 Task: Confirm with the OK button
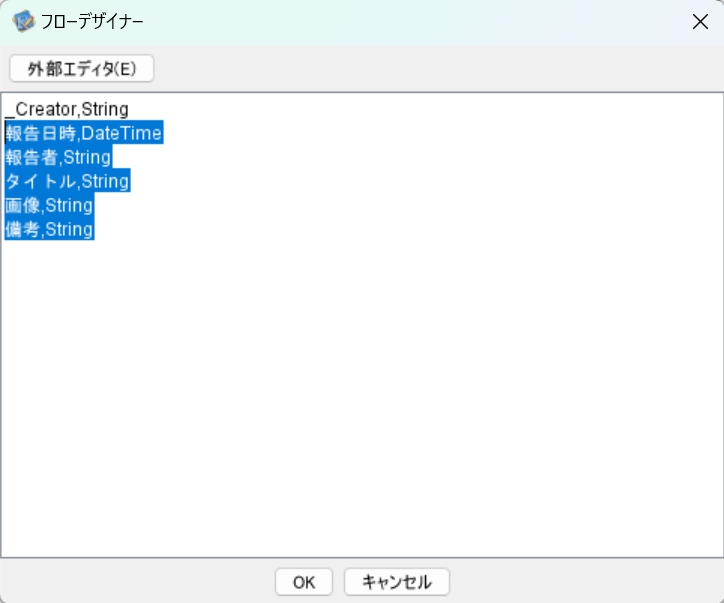(304, 582)
